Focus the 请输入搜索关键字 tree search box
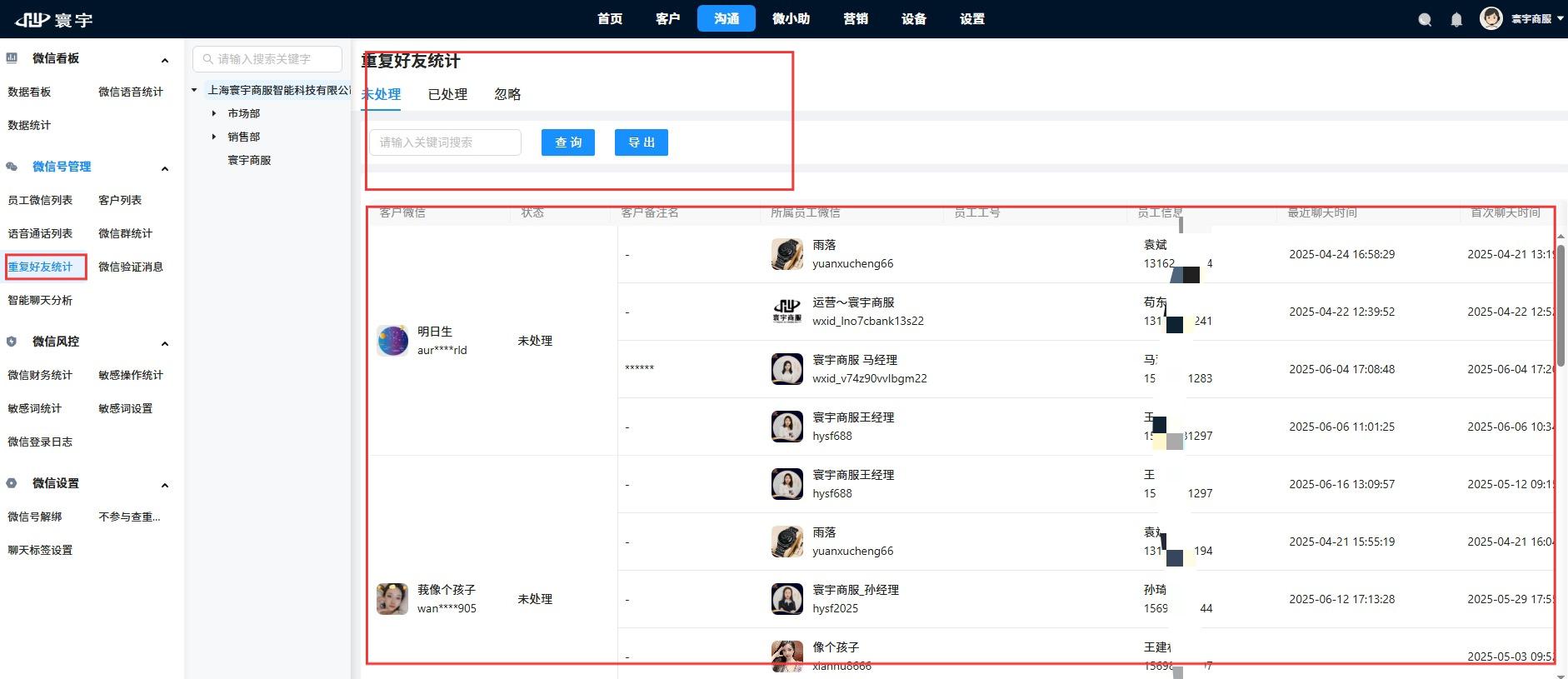1568x679 pixels. pos(267,59)
